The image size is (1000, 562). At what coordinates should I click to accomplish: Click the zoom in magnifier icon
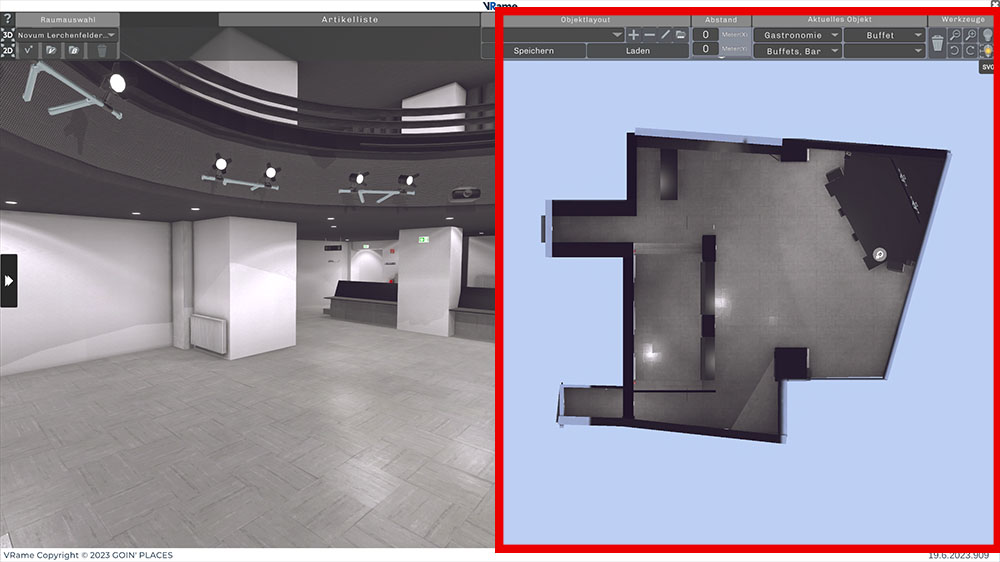971,35
